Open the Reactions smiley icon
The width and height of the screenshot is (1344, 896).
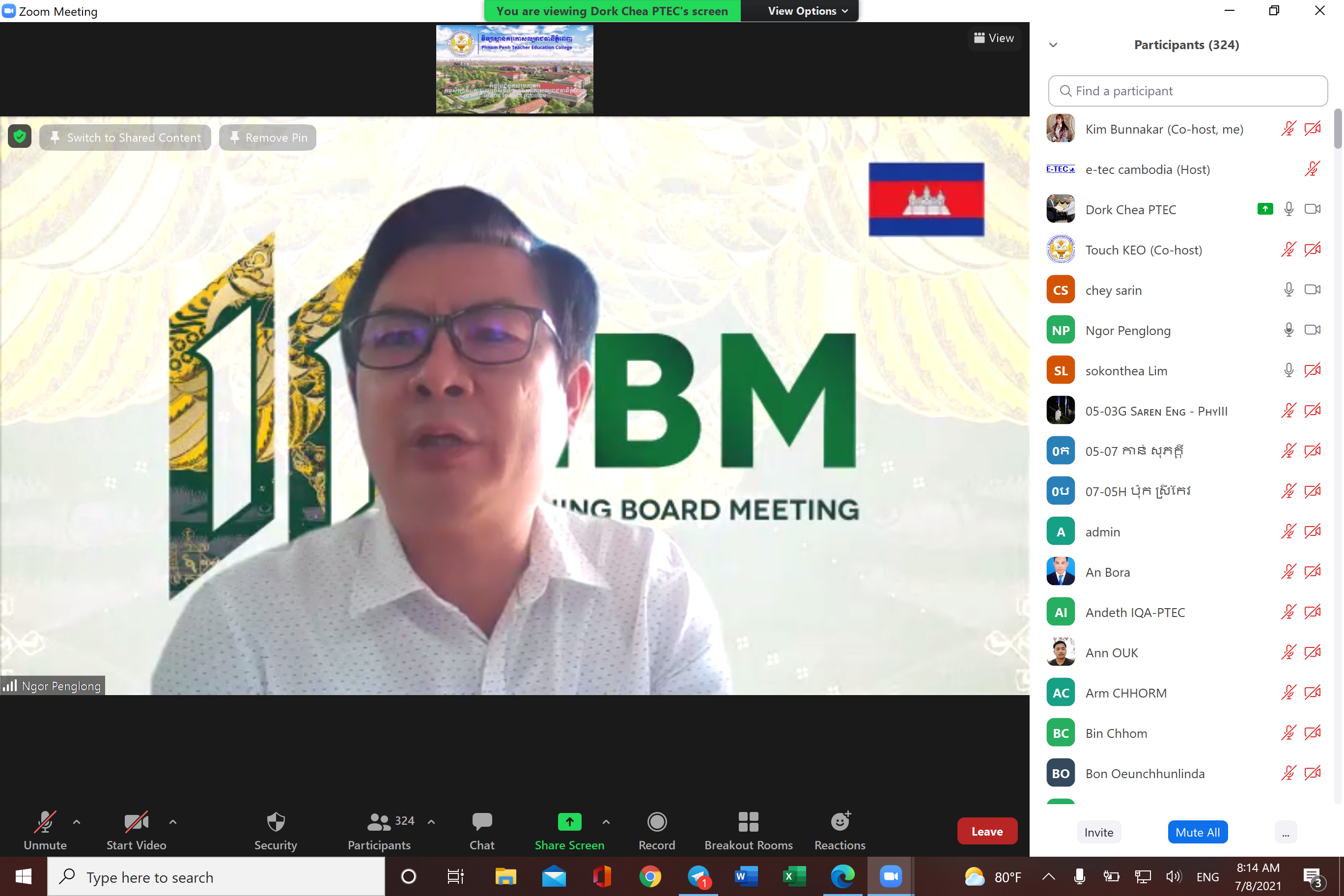click(x=840, y=823)
